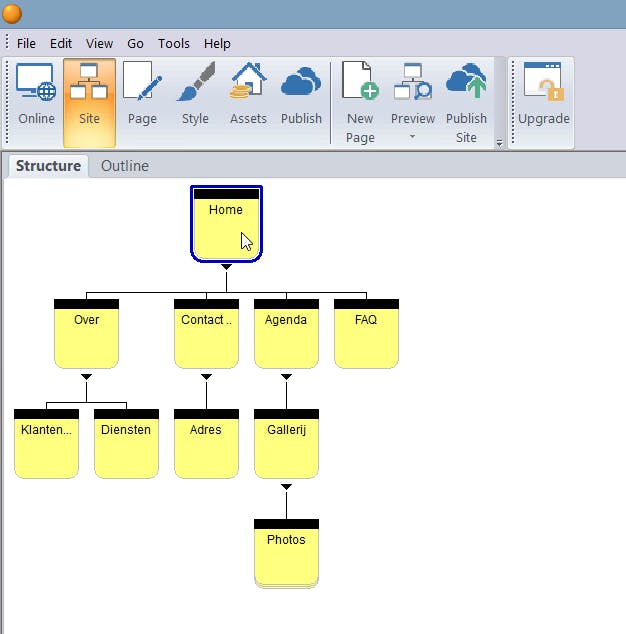Viewport: 626px width, 634px height.
Task: Switch to the Outline tab
Action: (125, 166)
